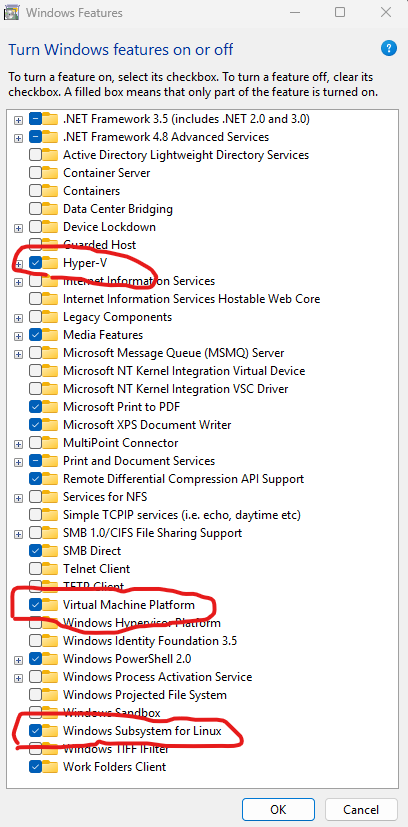408x827 pixels.
Task: Click the Data Center Bridging folder icon
Action: 50,208
